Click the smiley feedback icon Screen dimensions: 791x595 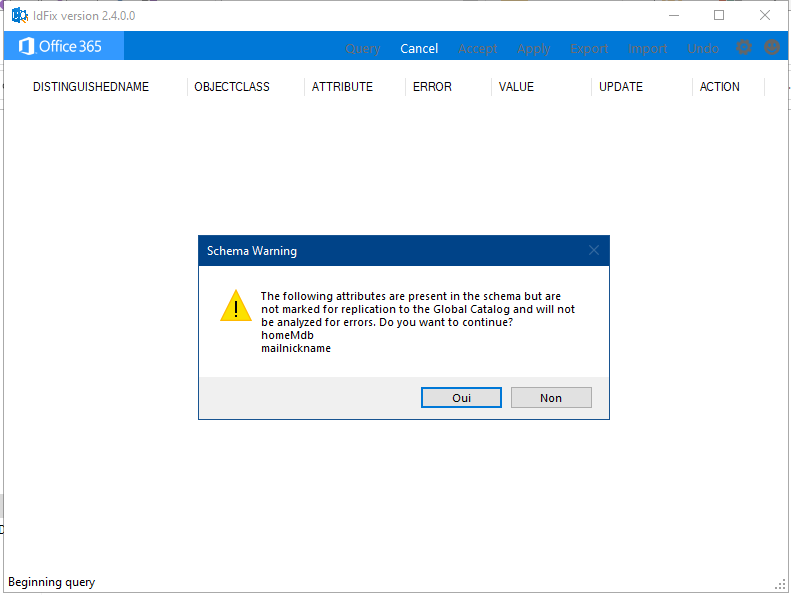click(772, 47)
